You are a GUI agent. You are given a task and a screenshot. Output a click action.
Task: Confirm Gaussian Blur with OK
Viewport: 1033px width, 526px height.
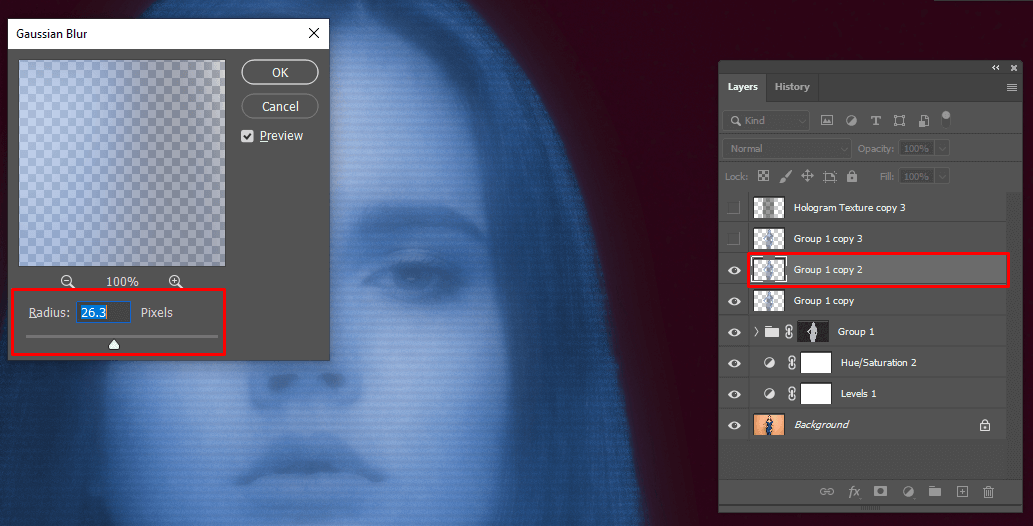click(280, 73)
